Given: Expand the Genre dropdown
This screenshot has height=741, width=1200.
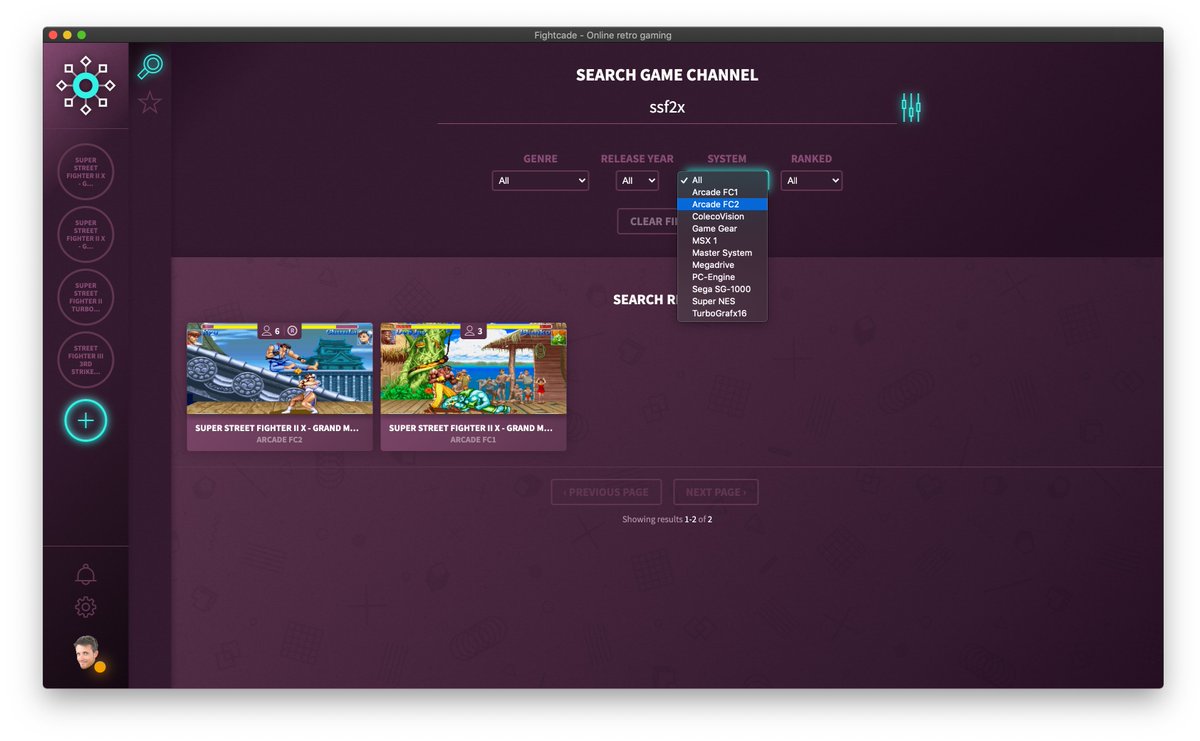Looking at the screenshot, I should pyautogui.click(x=540, y=181).
